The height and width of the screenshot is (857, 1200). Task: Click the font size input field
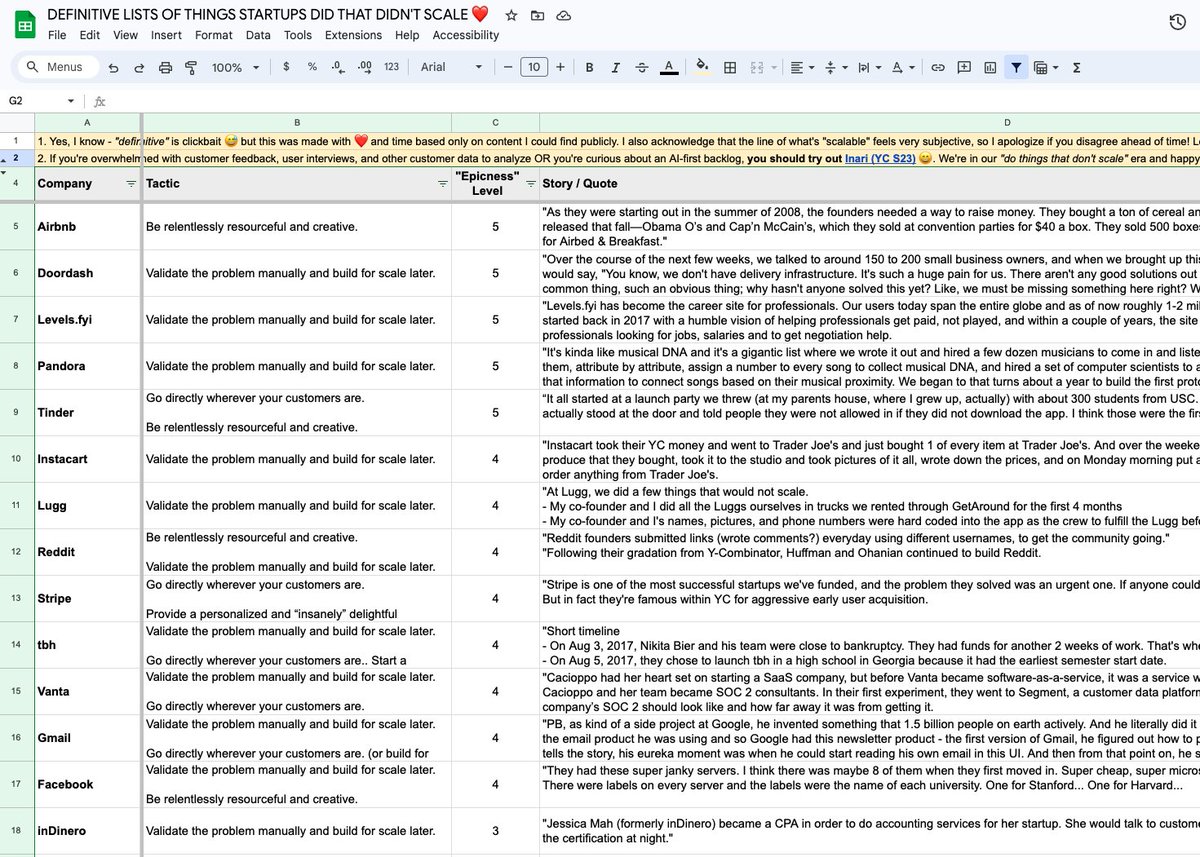coord(534,67)
